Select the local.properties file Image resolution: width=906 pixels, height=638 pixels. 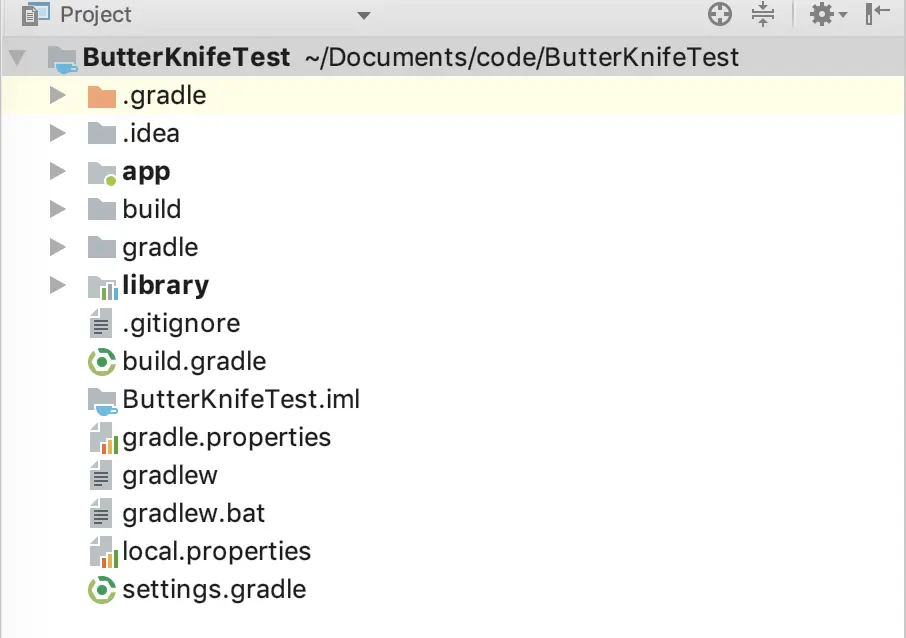216,551
